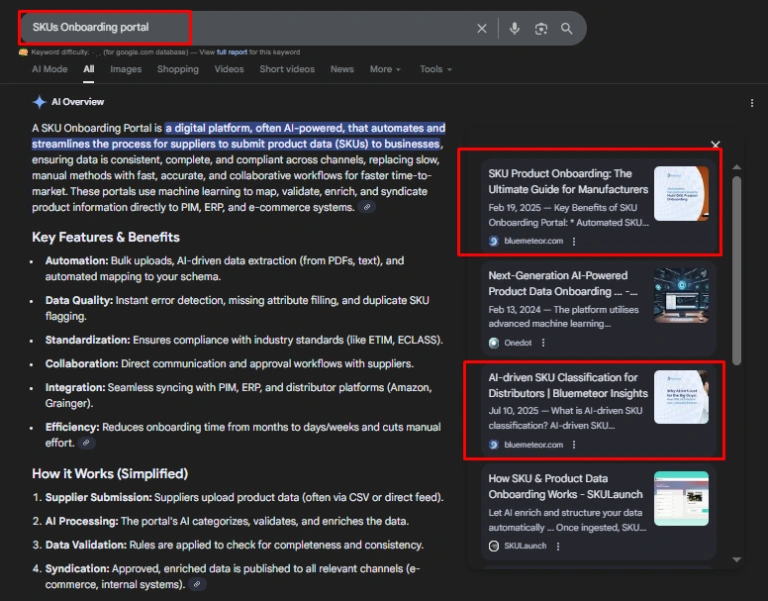Click the Data Quality: bullet label

click(79, 300)
